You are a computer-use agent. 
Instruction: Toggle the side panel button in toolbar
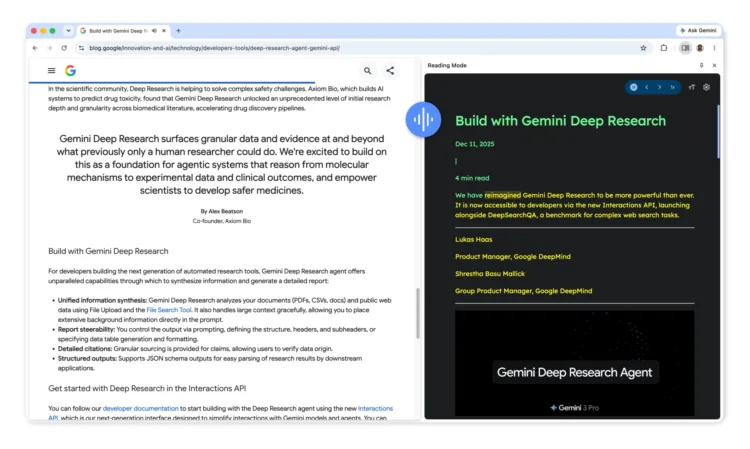(685, 48)
